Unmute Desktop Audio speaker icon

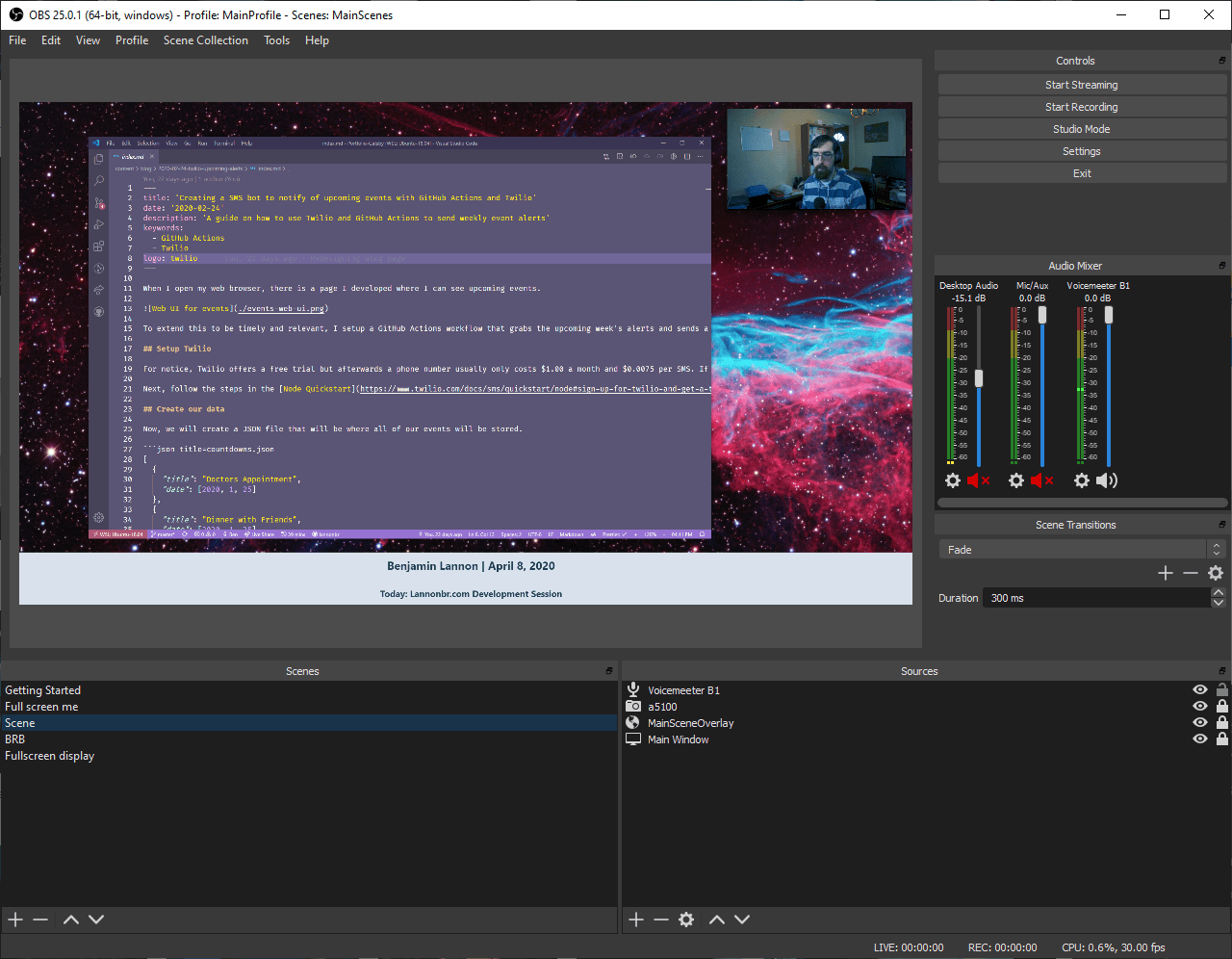[979, 480]
